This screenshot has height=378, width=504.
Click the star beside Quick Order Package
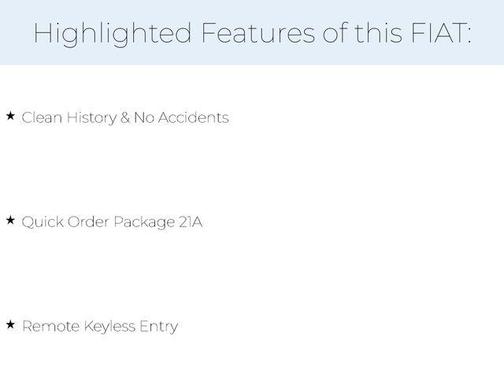point(11,220)
